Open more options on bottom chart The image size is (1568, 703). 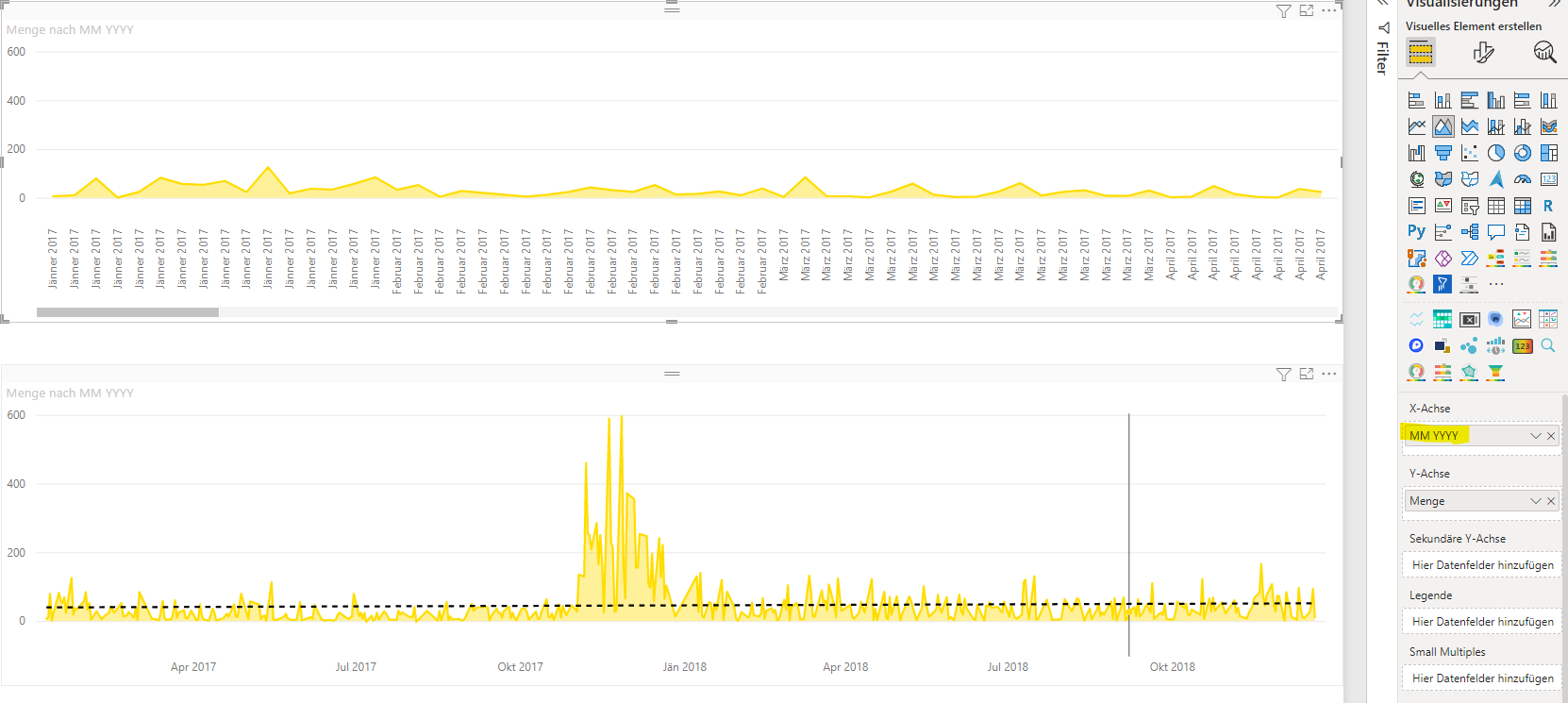pos(1329,375)
